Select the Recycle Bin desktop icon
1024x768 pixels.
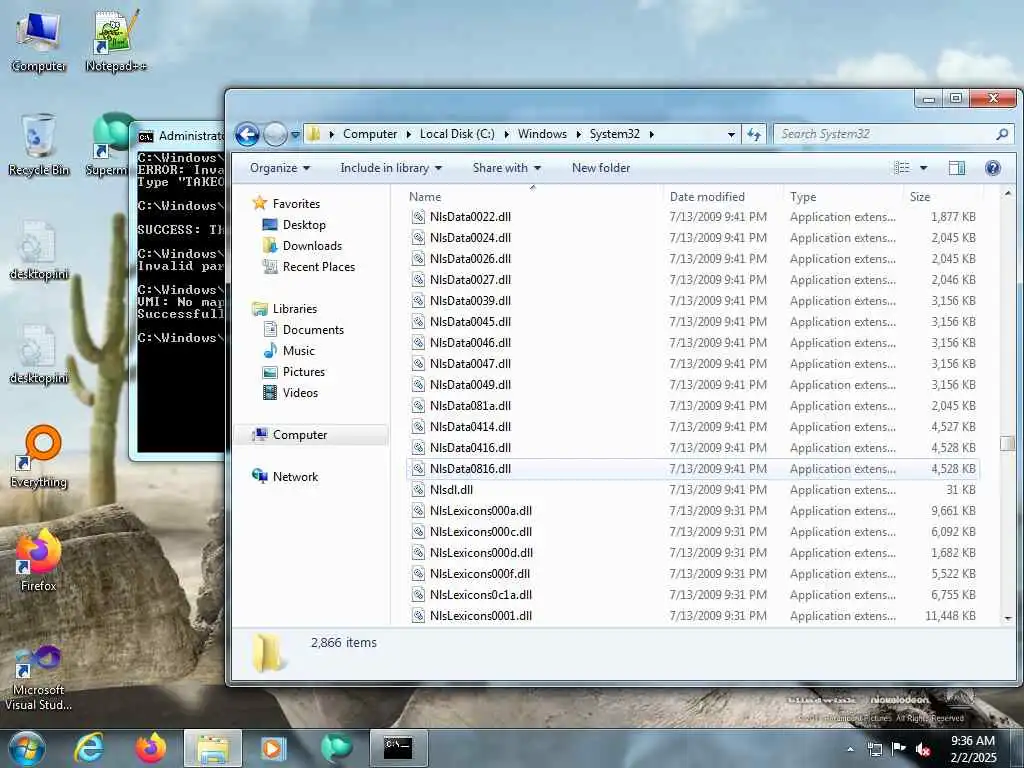coord(39,145)
